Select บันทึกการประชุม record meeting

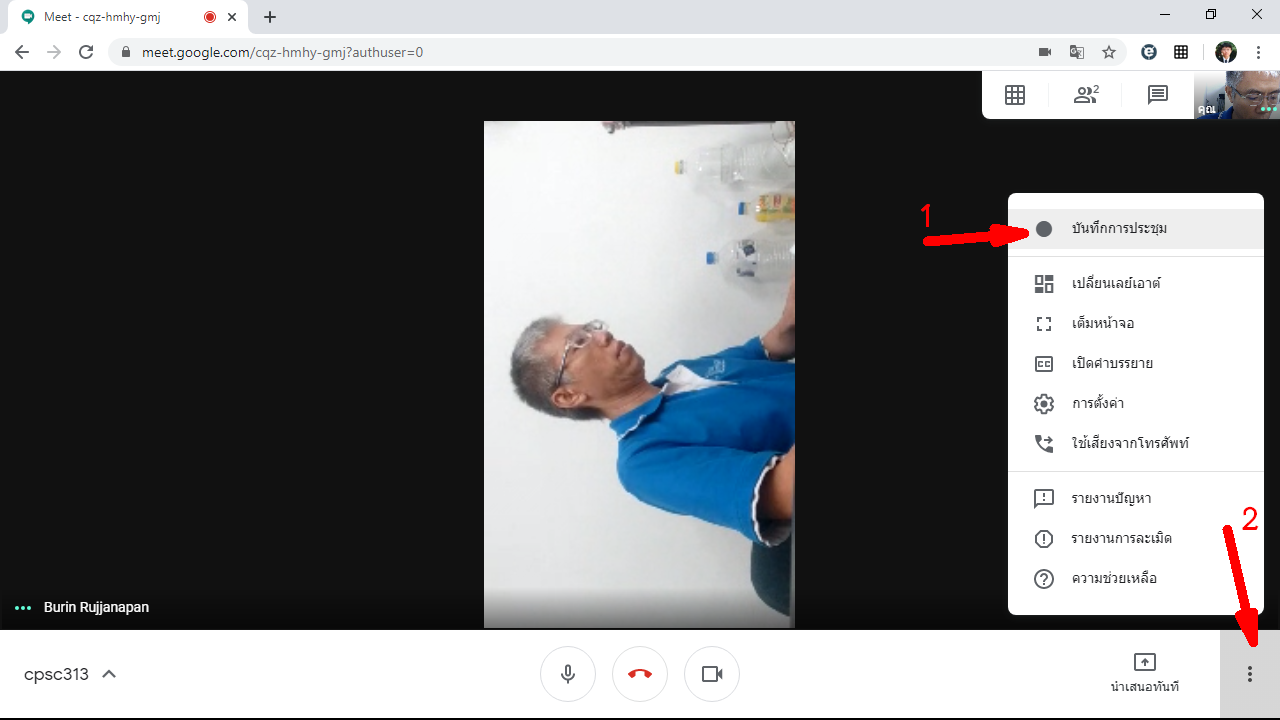[x=1118, y=229]
